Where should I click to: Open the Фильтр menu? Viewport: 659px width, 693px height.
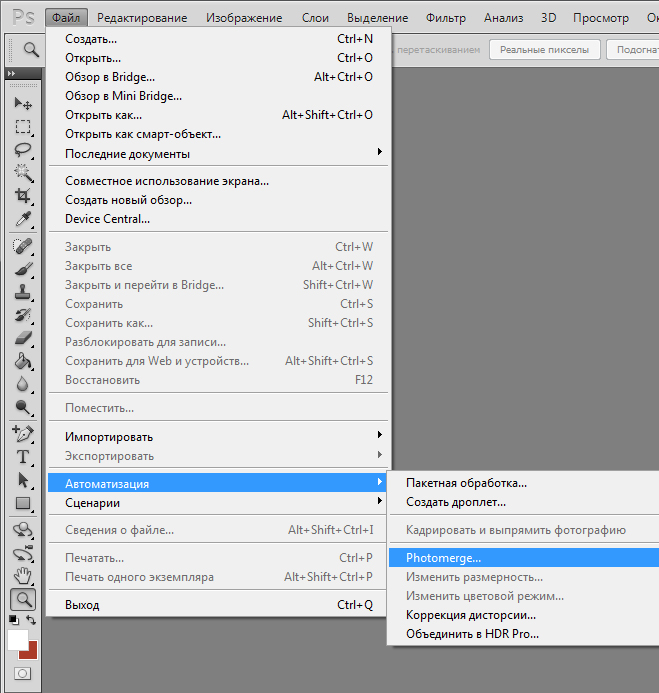coord(446,18)
